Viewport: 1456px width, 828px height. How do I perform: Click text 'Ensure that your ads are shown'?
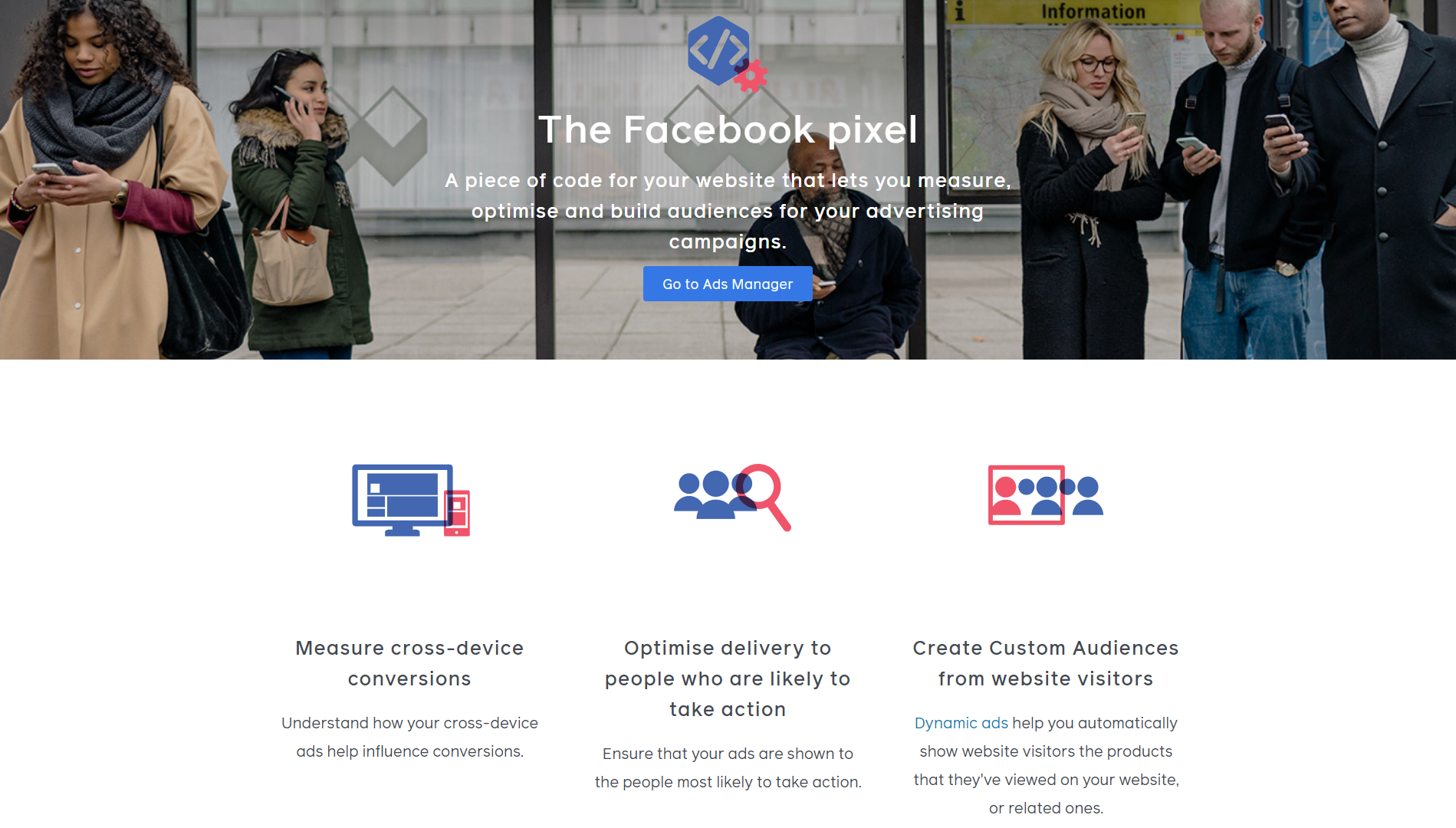pyautogui.click(x=728, y=754)
